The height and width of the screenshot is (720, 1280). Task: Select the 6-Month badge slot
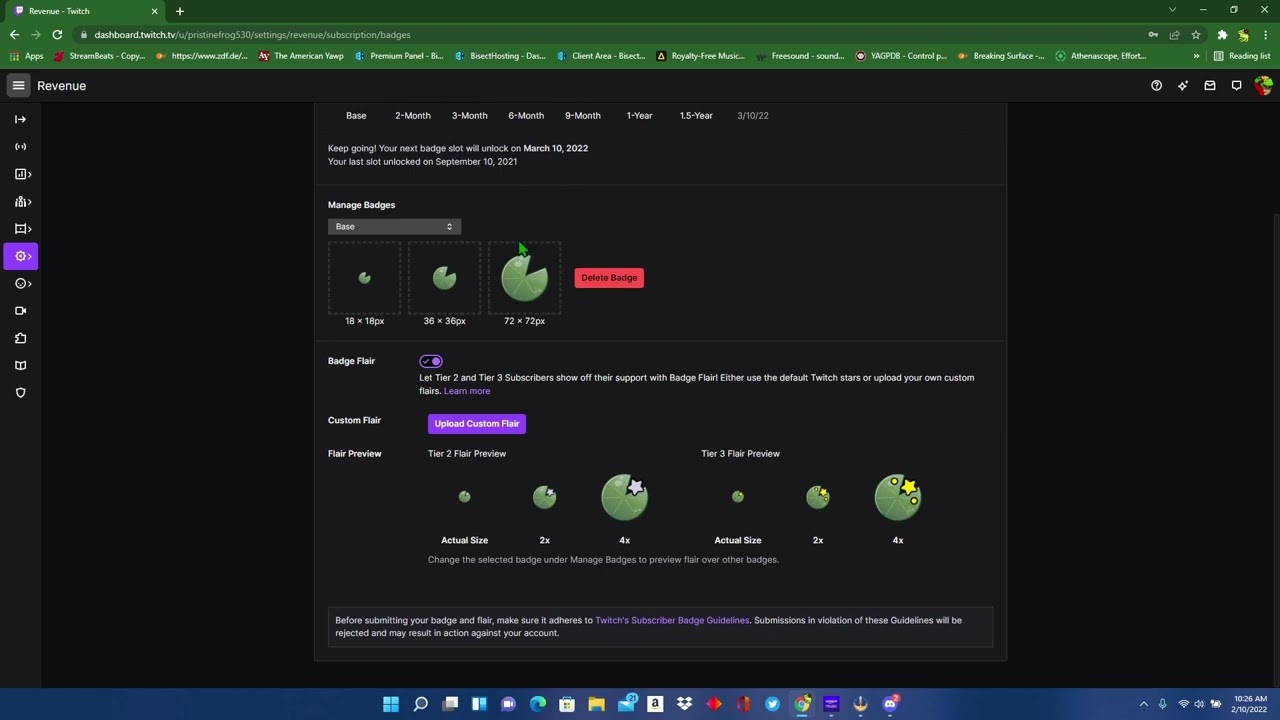click(x=526, y=116)
